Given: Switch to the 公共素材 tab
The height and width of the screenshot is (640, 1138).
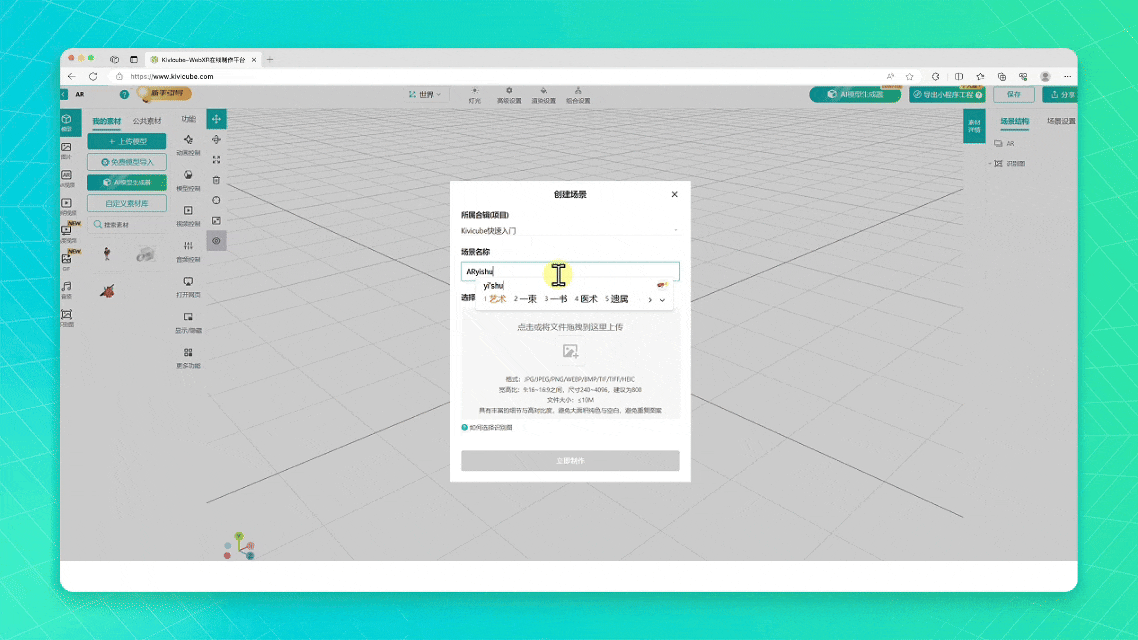Looking at the screenshot, I should click(x=148, y=121).
